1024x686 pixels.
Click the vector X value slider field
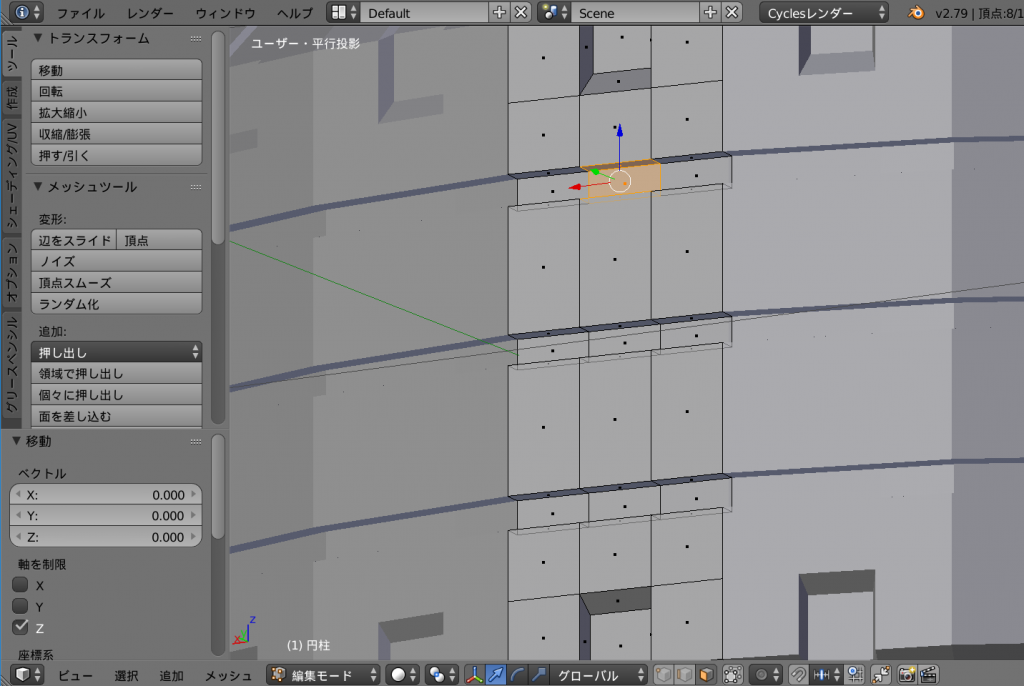(x=106, y=495)
